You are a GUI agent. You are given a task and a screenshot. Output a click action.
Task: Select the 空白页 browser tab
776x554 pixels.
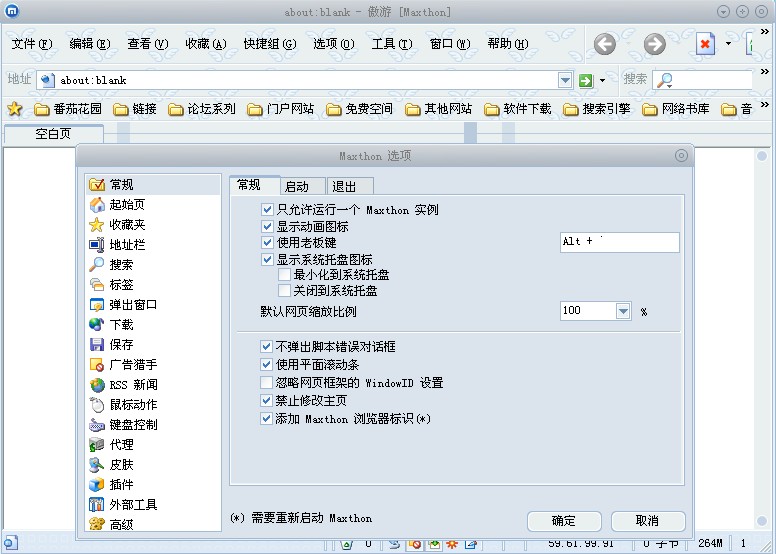click(53, 134)
